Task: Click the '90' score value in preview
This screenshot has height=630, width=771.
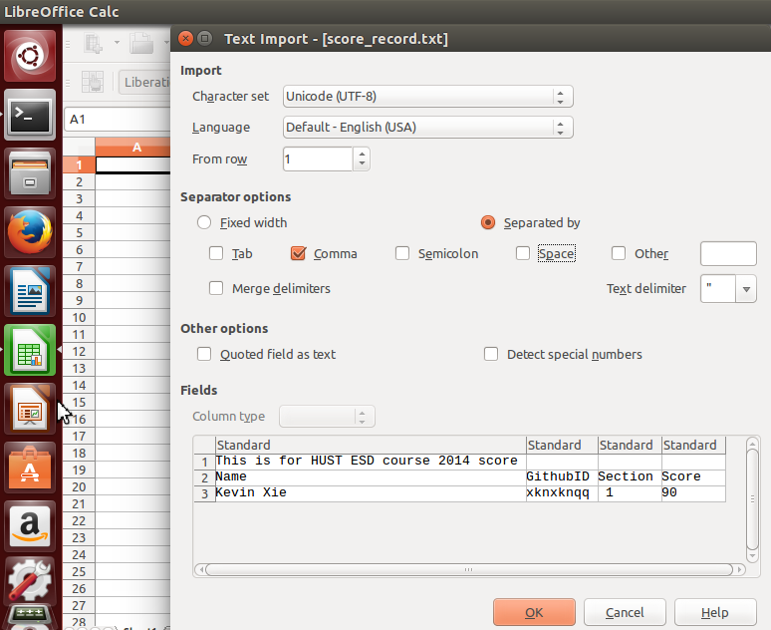Action: click(669, 492)
